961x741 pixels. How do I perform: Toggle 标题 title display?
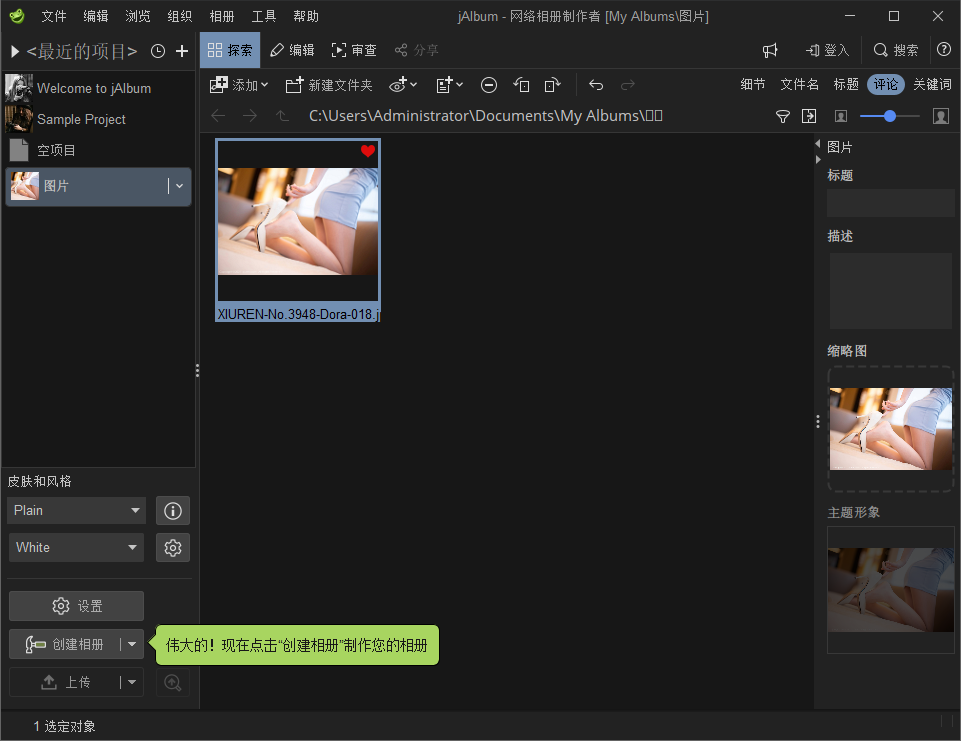click(x=846, y=85)
